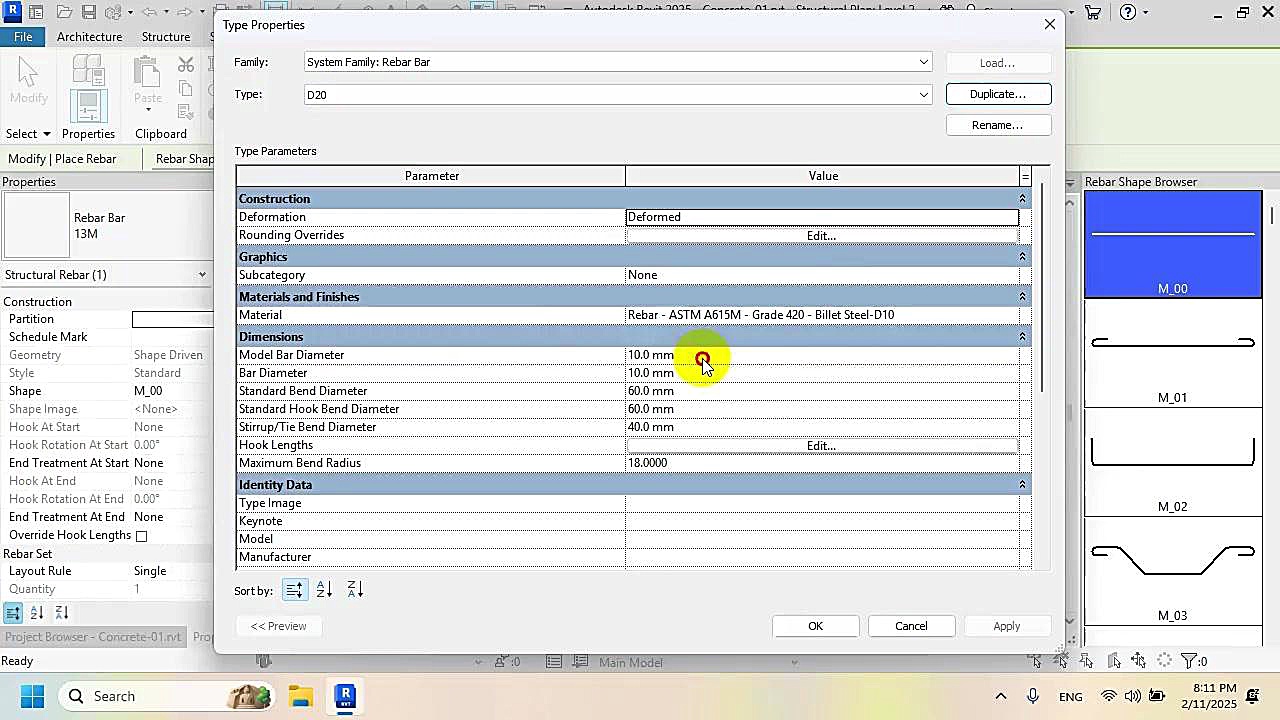This screenshot has width=1280, height=720.
Task: Select the M_03 rebar shape thumbnail
Action: pyautogui.click(x=1173, y=571)
